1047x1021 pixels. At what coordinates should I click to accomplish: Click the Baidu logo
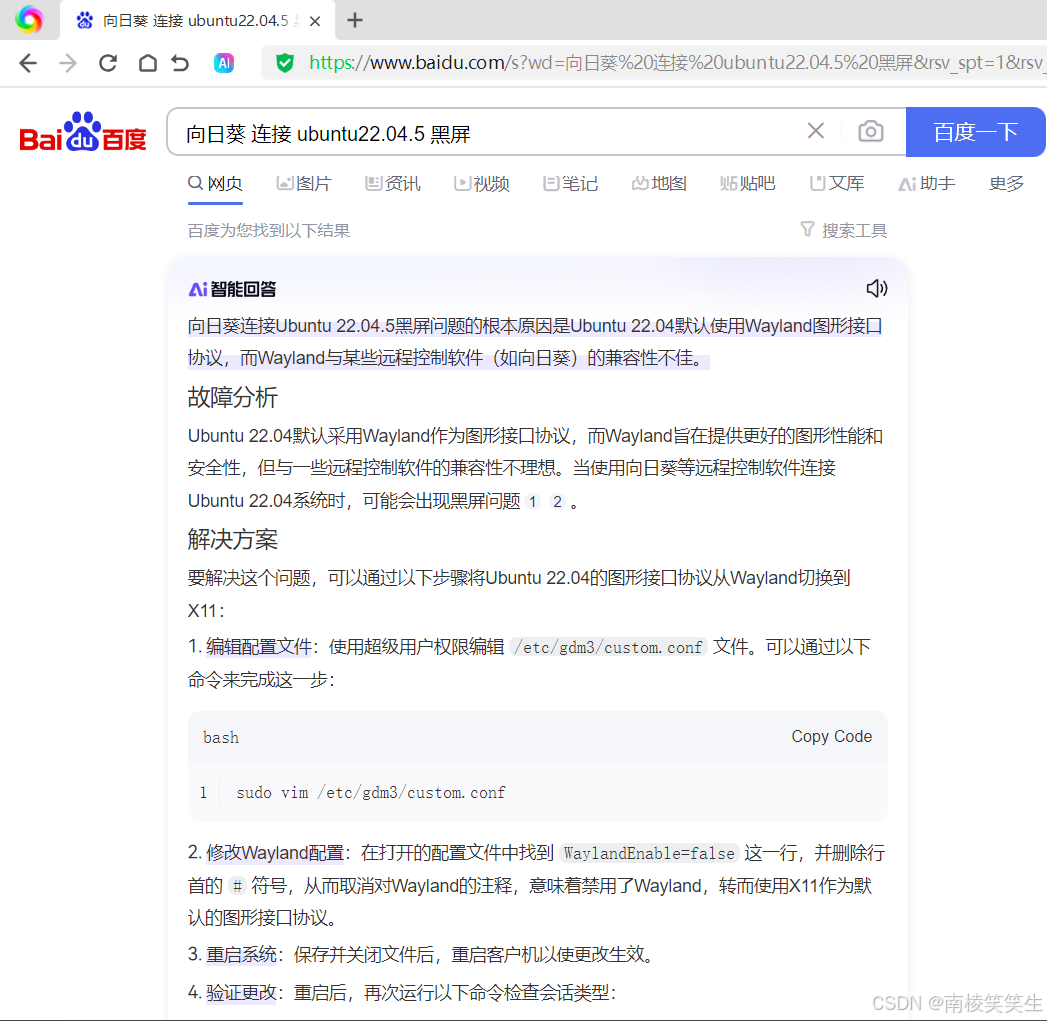click(x=83, y=132)
